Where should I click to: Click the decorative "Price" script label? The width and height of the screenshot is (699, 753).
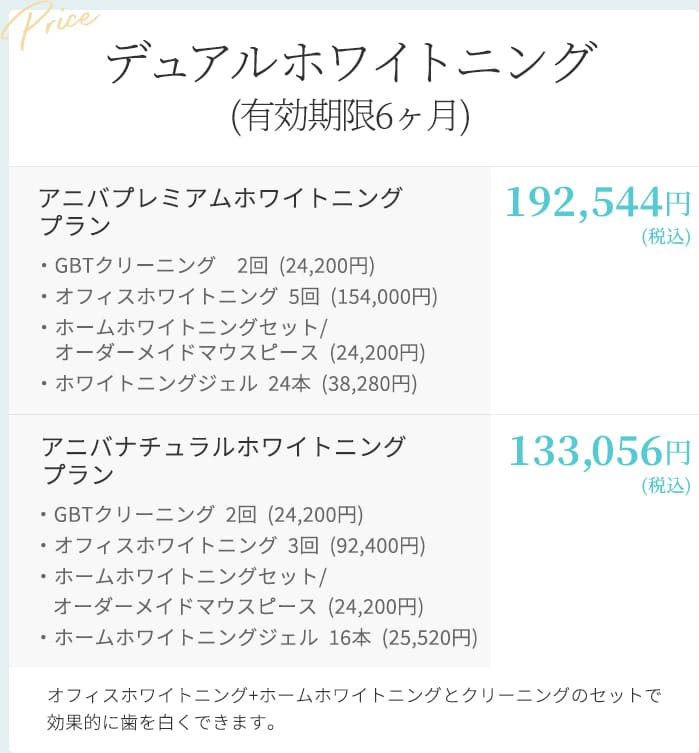coord(50,22)
